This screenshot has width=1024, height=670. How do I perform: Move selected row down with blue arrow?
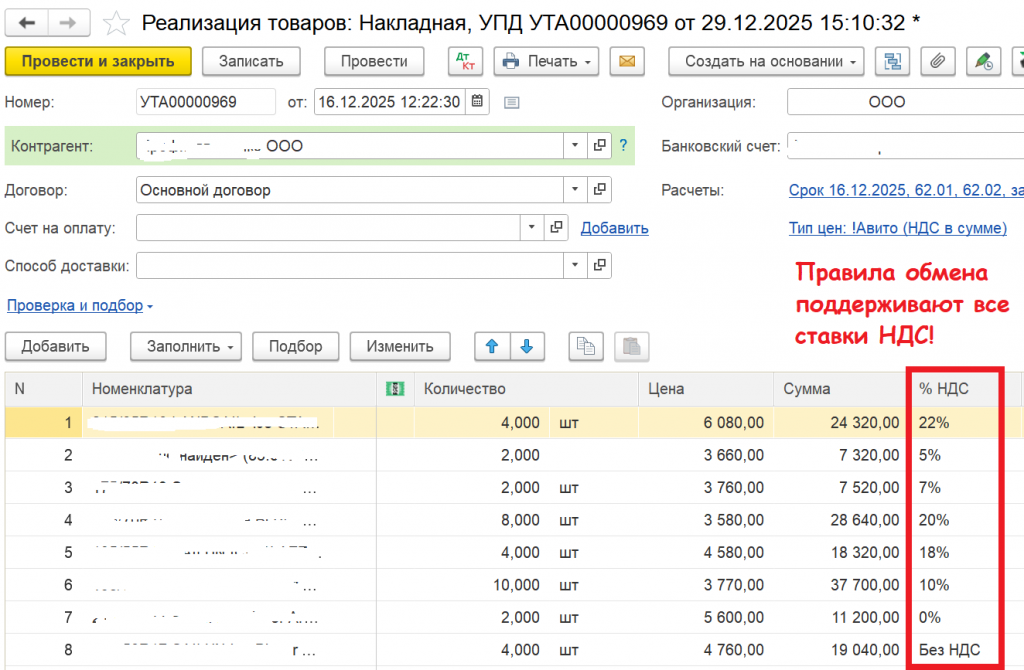(527, 346)
